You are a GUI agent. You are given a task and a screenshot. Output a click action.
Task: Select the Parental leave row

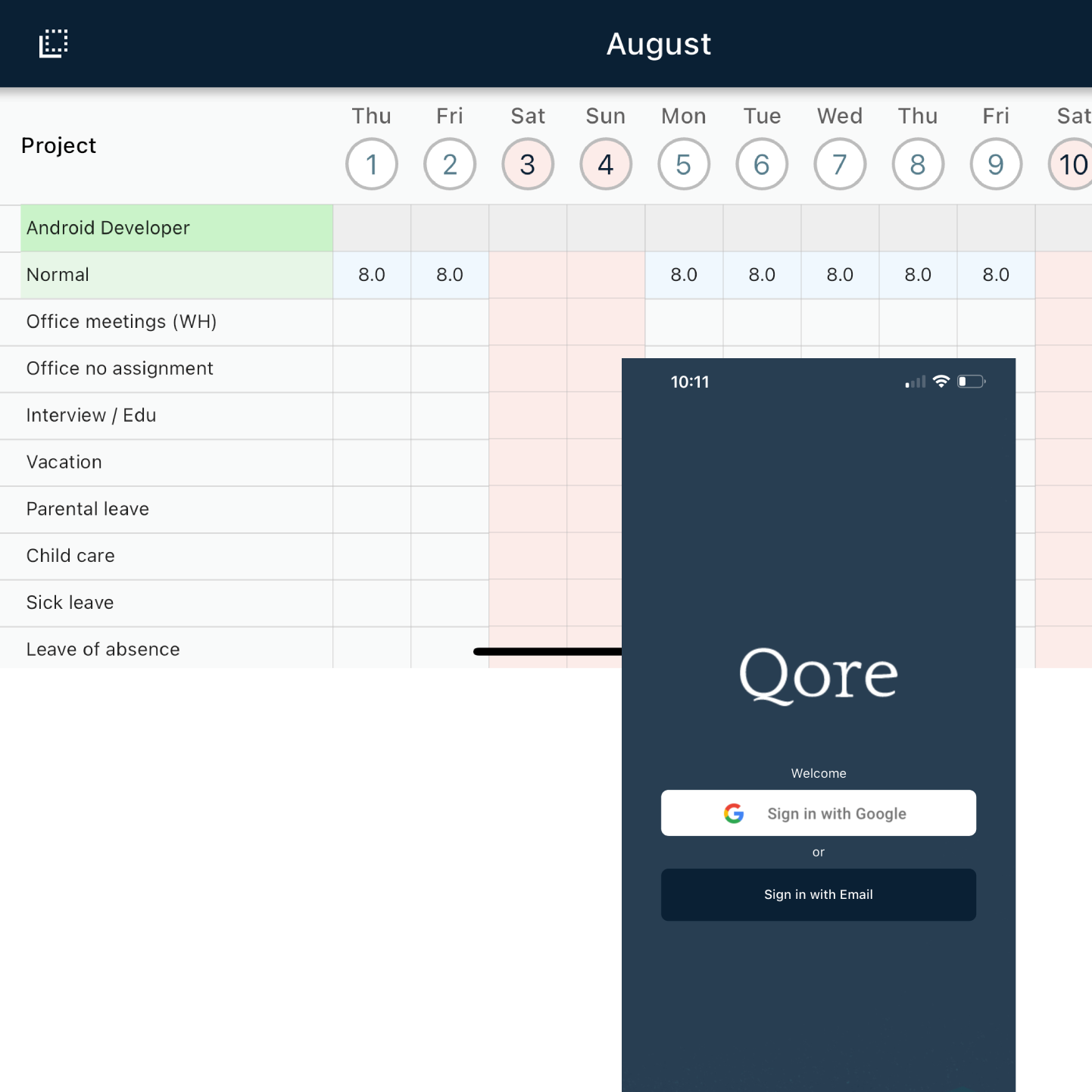click(167, 510)
